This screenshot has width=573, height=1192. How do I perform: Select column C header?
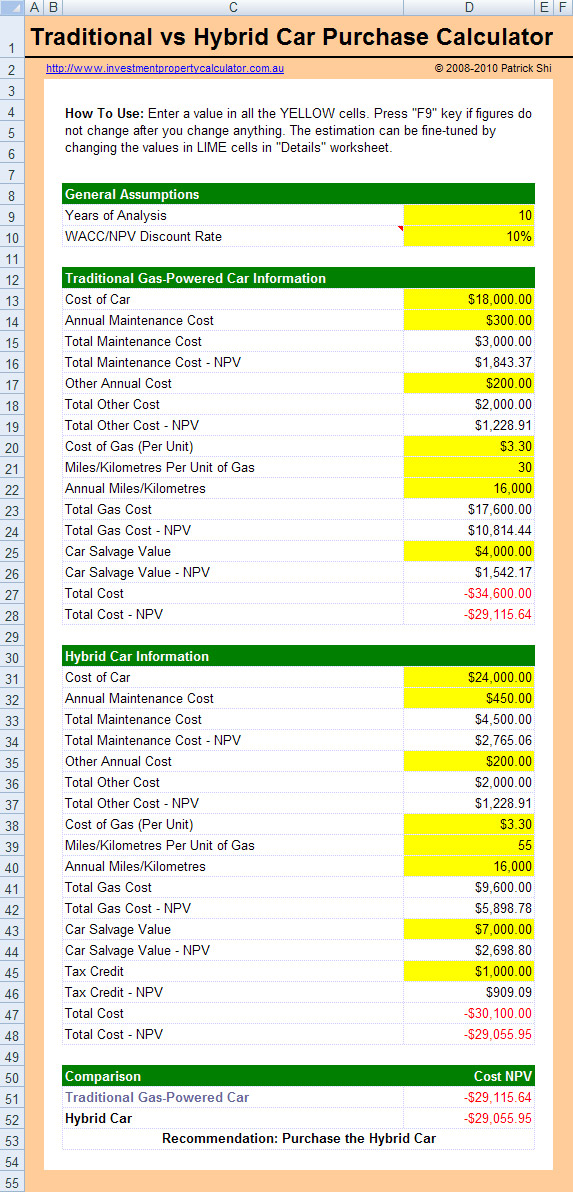point(233,7)
